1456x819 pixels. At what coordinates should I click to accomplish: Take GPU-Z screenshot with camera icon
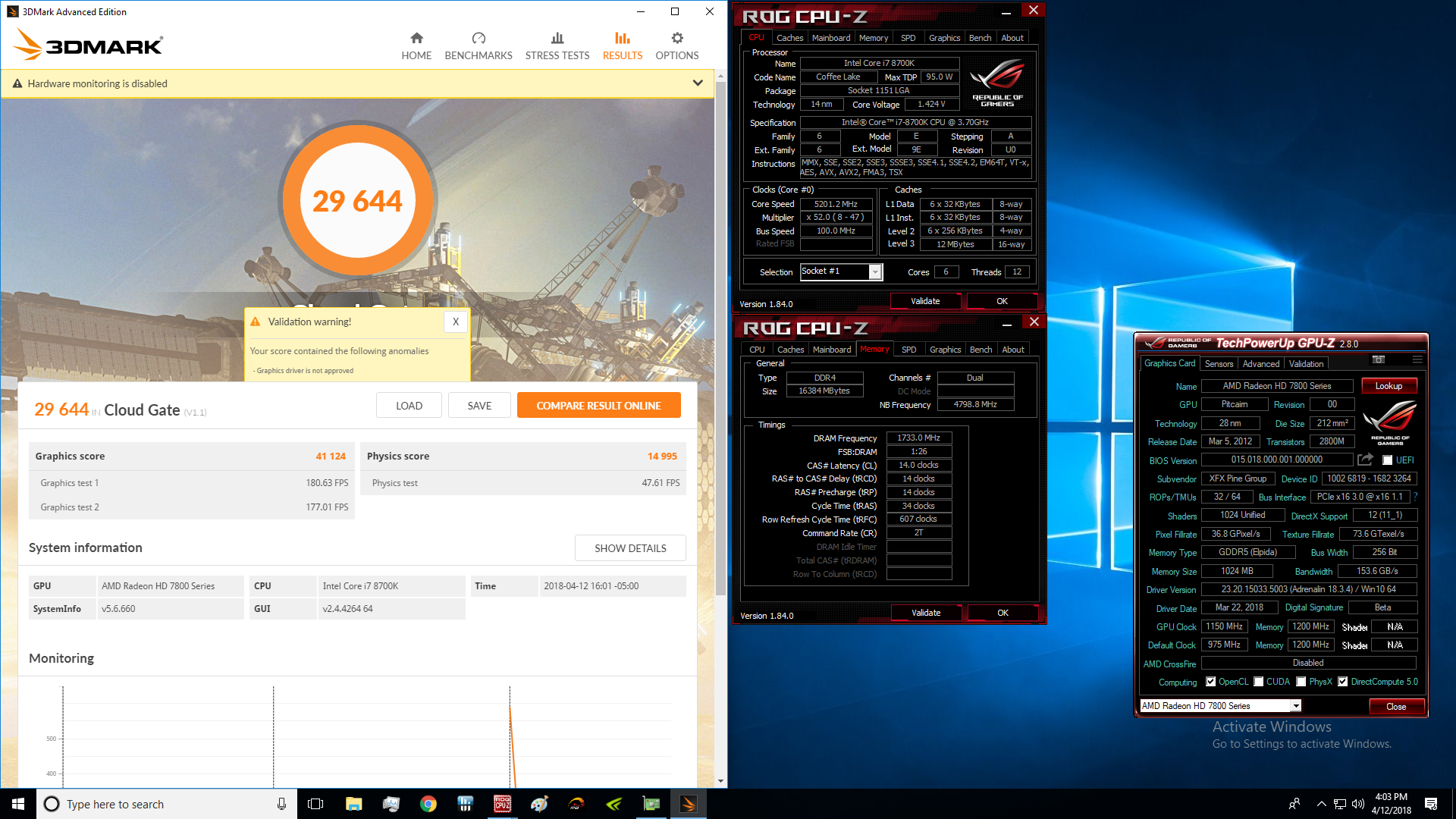1379,359
